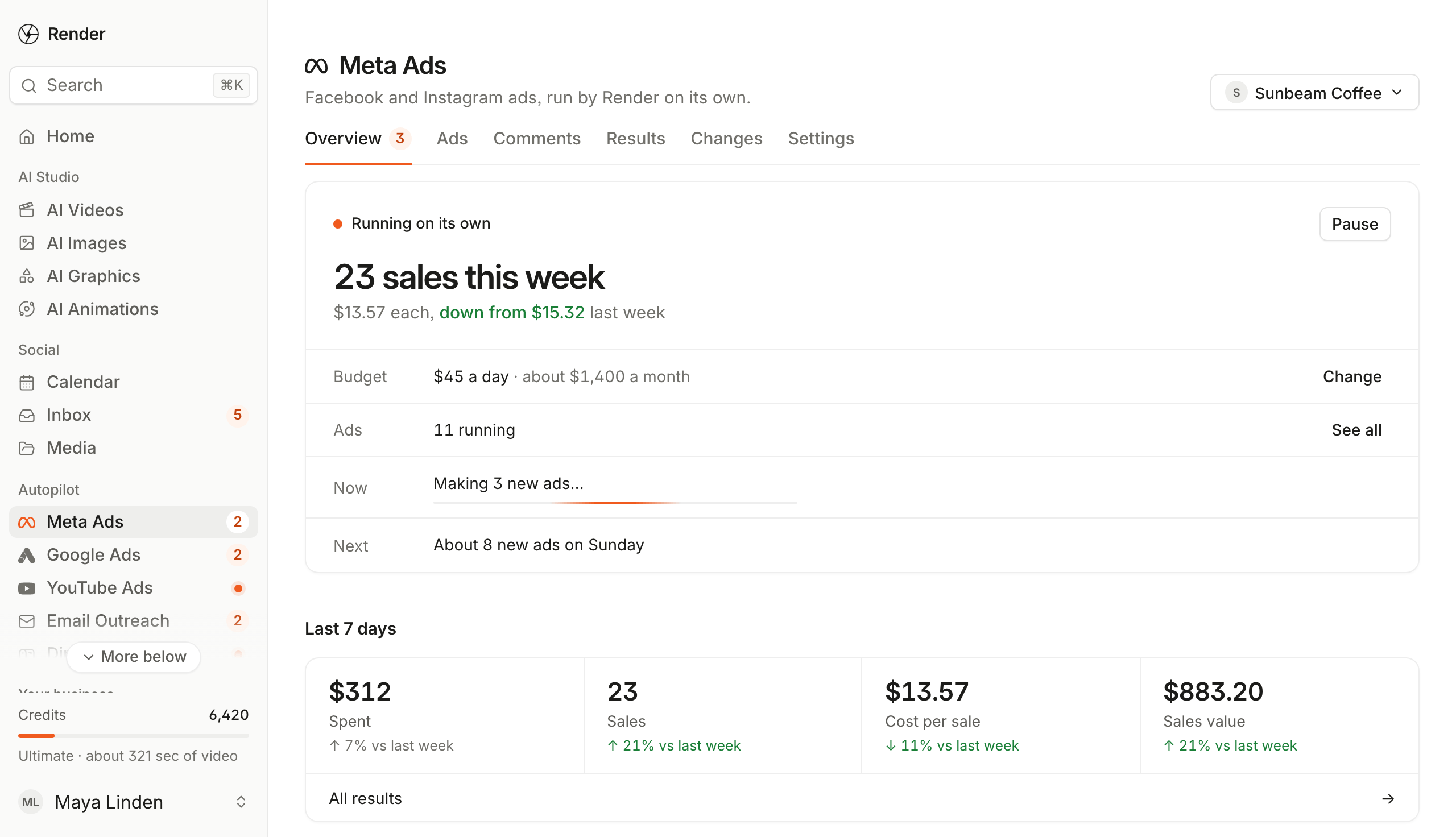Switch to the Results tab
This screenshot has width=1456, height=837.
click(x=635, y=139)
